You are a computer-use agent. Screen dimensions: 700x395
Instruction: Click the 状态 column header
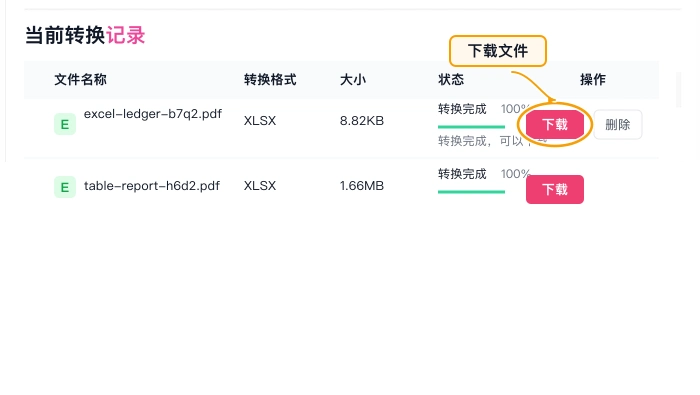pos(451,80)
